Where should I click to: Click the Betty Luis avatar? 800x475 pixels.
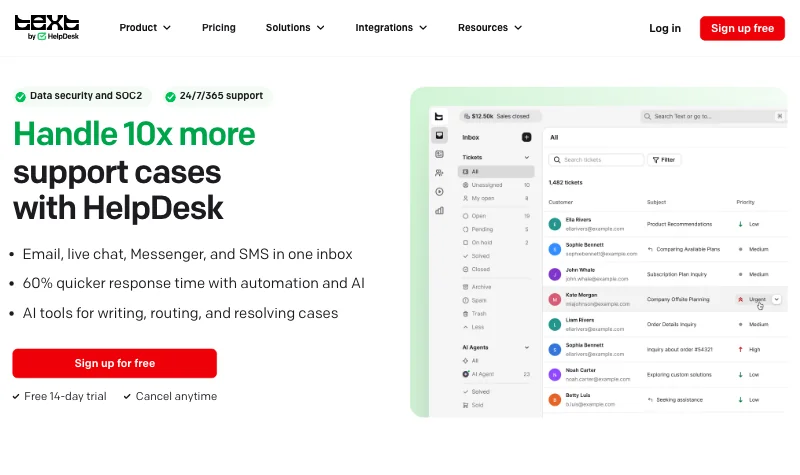(x=555, y=399)
